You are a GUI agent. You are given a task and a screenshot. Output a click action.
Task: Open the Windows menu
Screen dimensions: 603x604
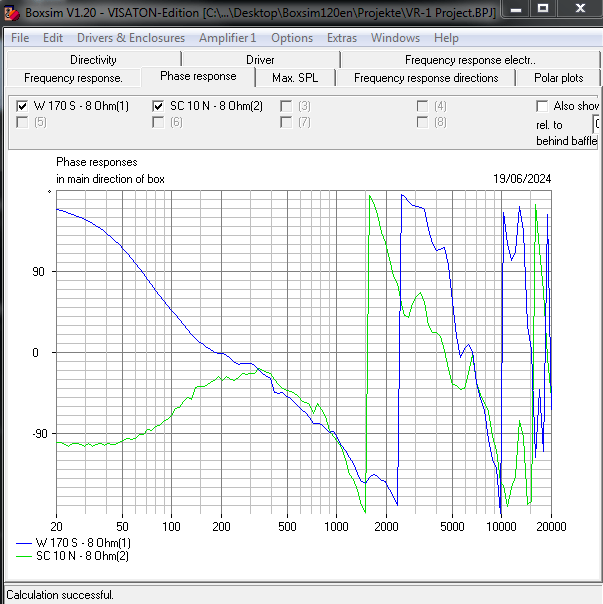pos(395,38)
